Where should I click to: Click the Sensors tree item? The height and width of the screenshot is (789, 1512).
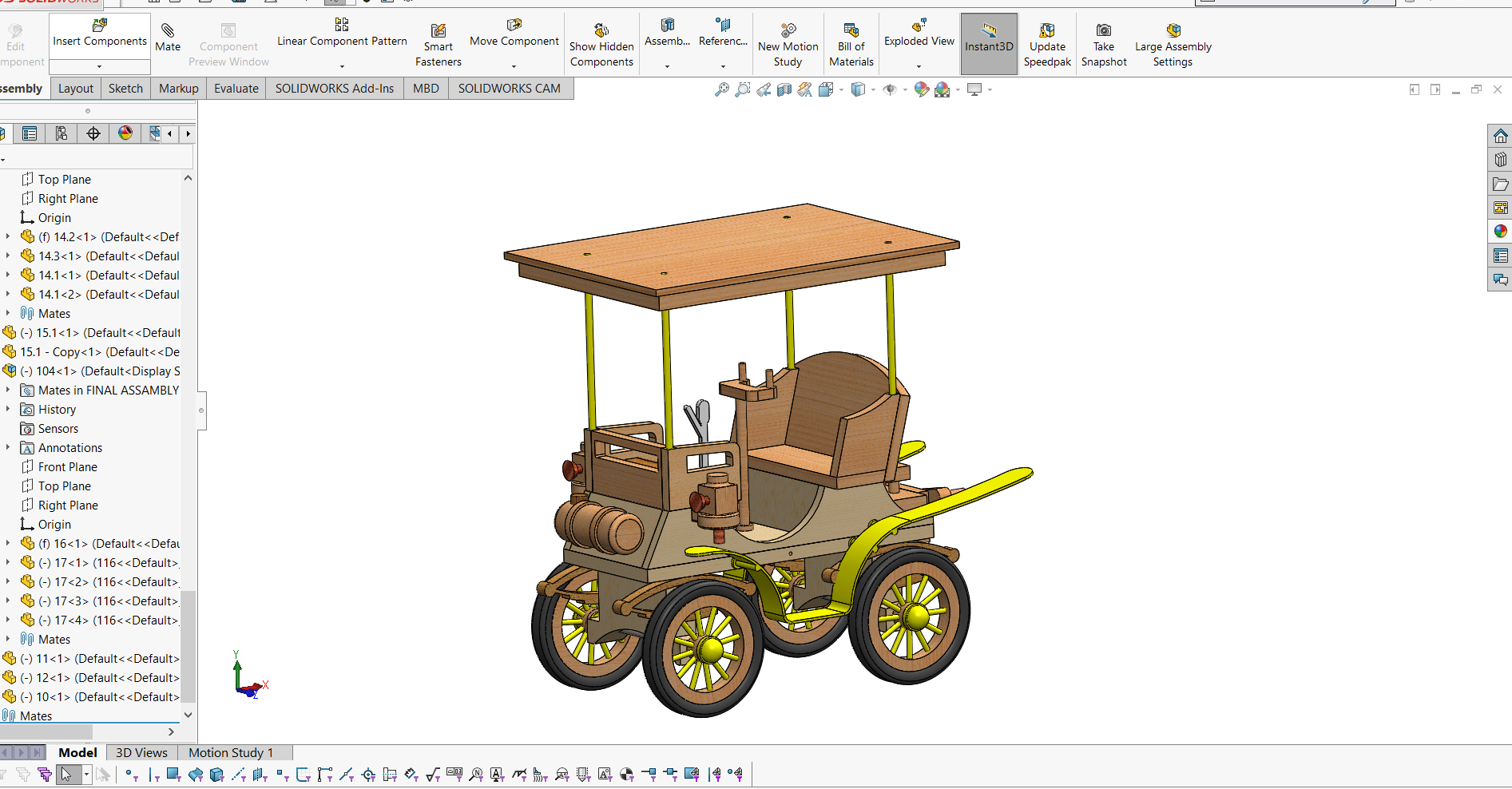(58, 429)
